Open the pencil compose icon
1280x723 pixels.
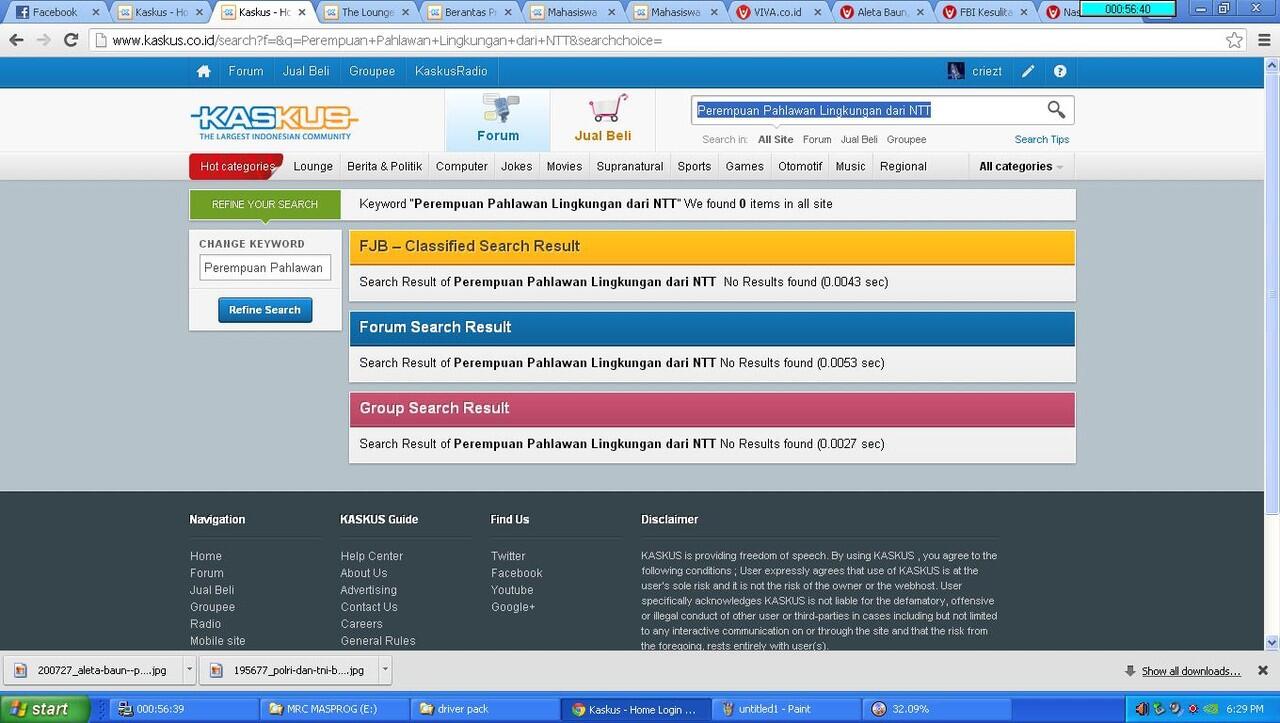tap(1028, 71)
